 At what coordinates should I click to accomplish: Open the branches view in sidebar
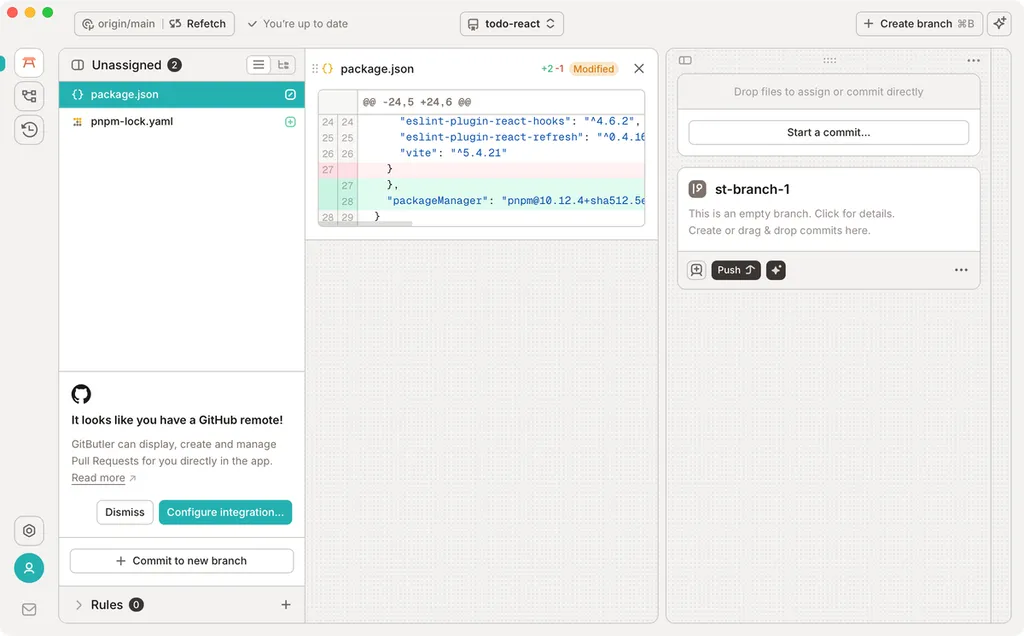click(x=29, y=96)
